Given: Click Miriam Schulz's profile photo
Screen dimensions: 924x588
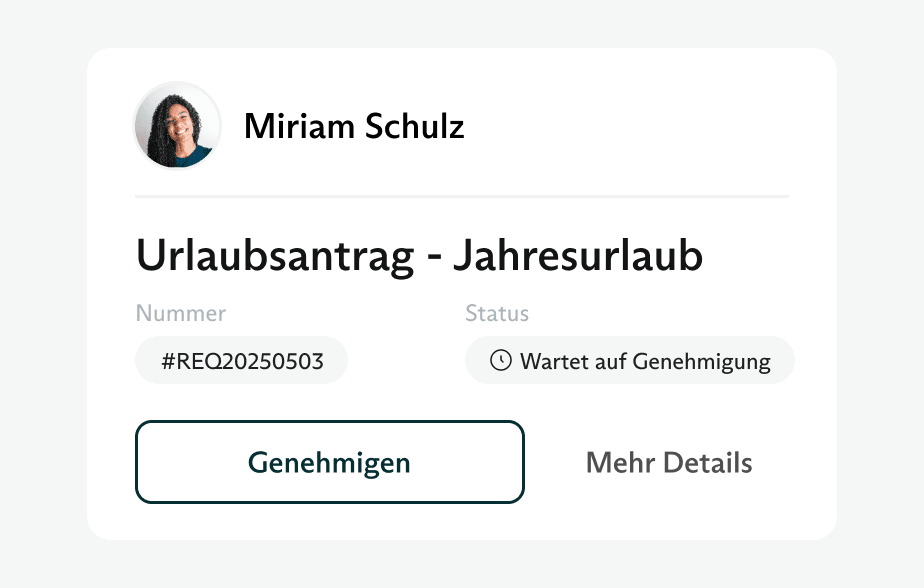Looking at the screenshot, I should tap(177, 126).
